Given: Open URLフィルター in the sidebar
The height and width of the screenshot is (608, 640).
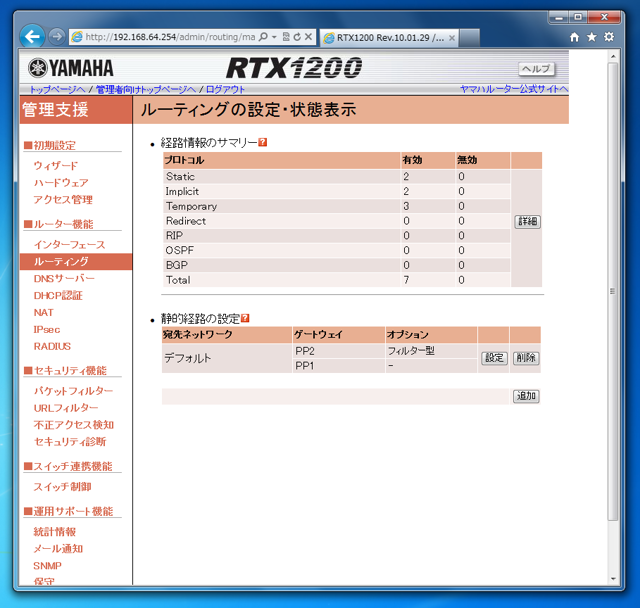Looking at the screenshot, I should 66,408.
